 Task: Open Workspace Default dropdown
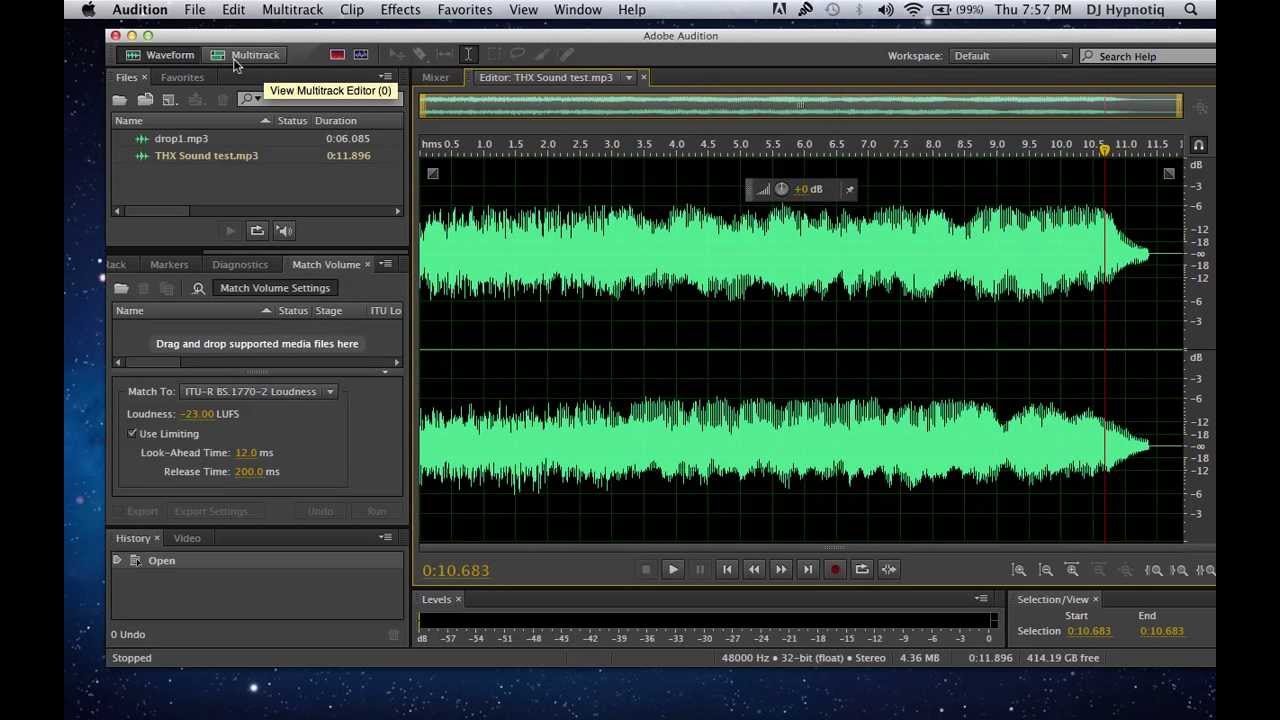point(1010,56)
